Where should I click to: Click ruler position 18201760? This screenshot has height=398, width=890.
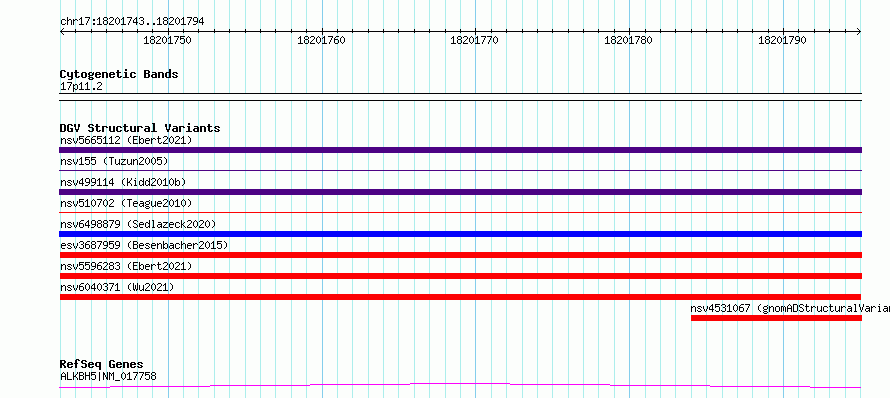(321, 40)
